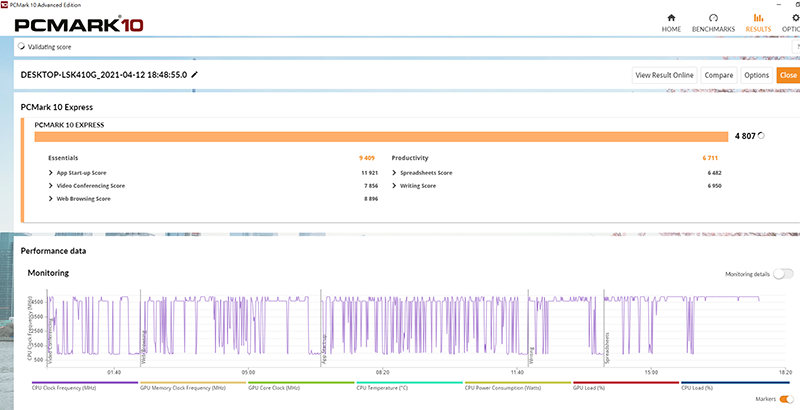Click the Writing Score value 6 950
The width and height of the screenshot is (800, 410).
[x=714, y=186]
